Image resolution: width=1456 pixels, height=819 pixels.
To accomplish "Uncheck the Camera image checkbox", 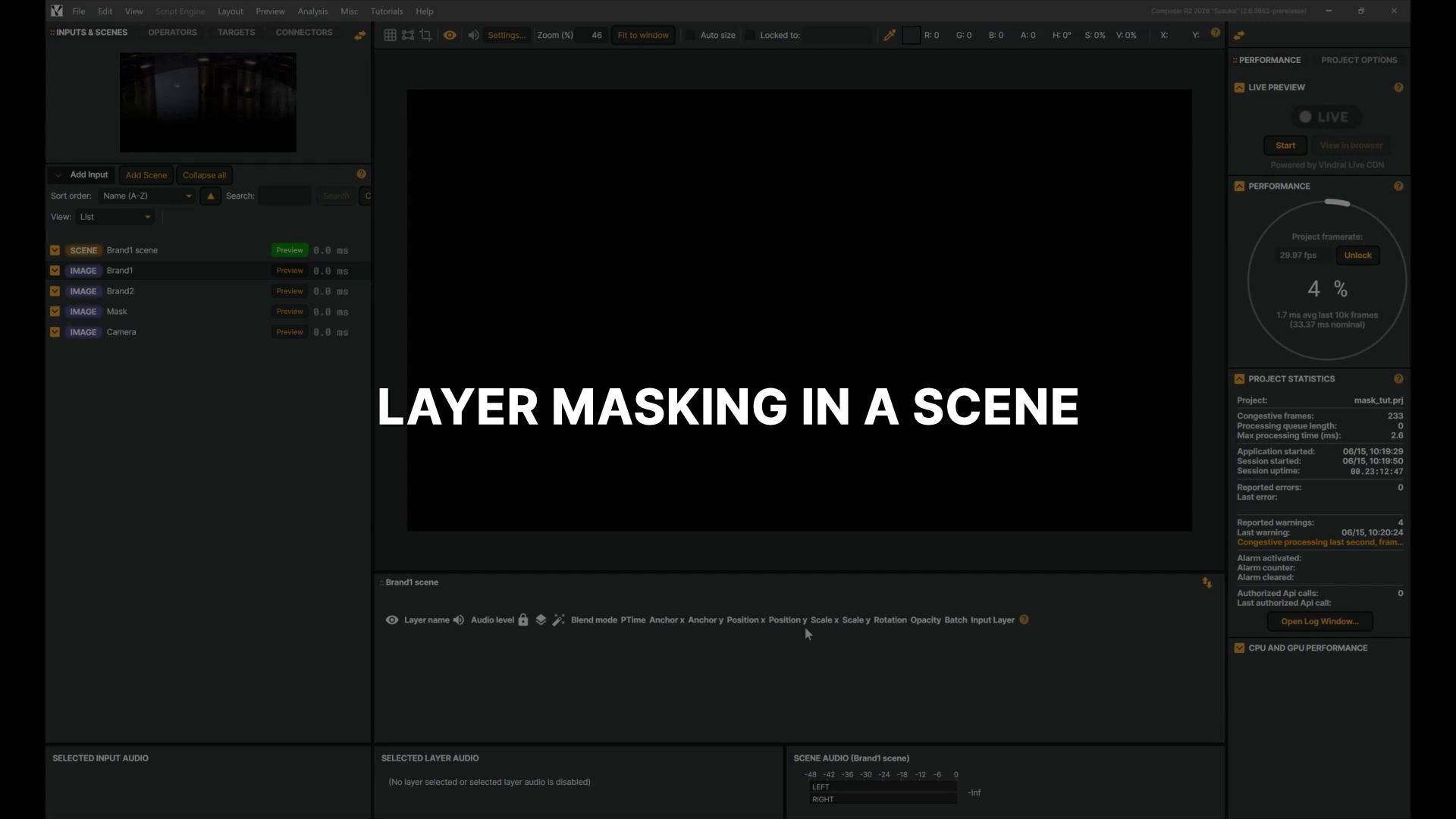I will [55, 332].
